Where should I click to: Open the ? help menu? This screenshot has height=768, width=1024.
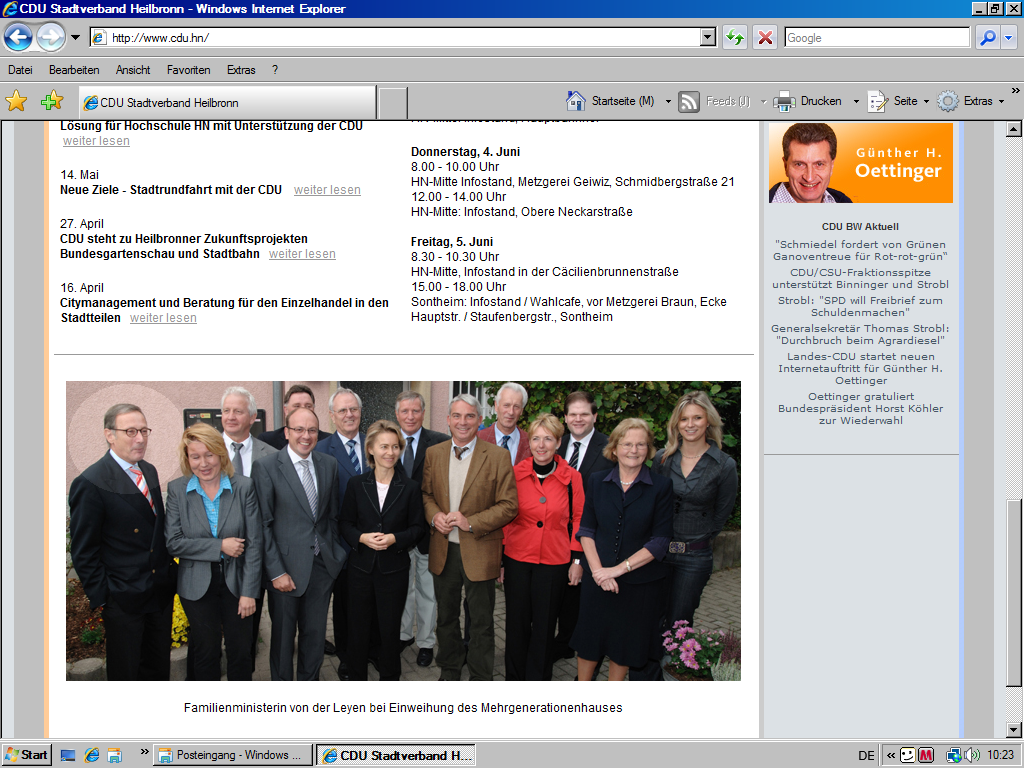pos(275,70)
